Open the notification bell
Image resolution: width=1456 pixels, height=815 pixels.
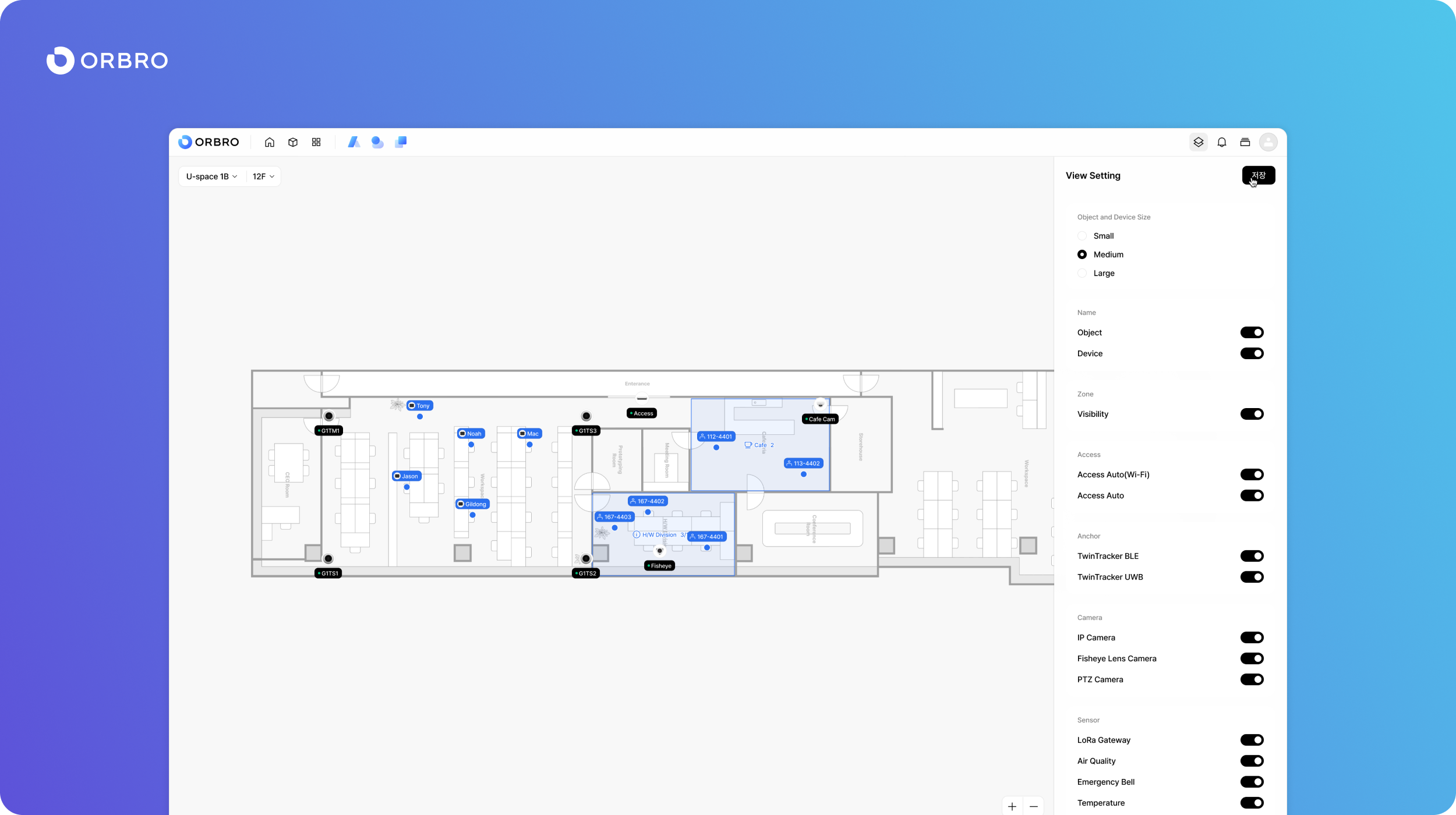pyautogui.click(x=1222, y=142)
